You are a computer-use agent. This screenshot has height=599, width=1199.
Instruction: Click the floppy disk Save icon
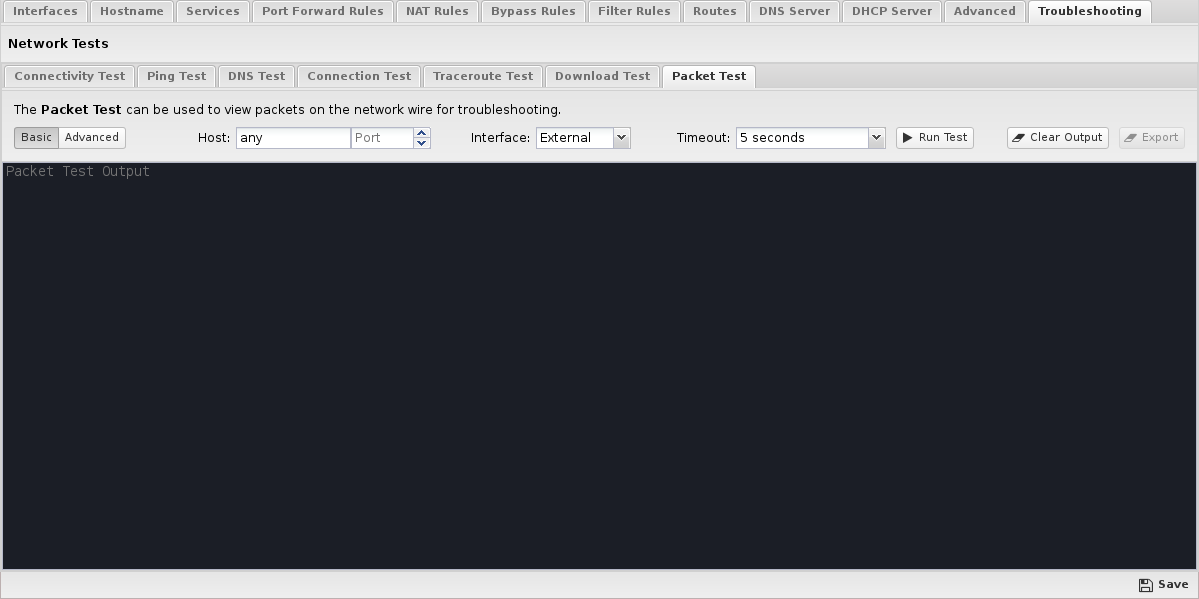click(1146, 585)
